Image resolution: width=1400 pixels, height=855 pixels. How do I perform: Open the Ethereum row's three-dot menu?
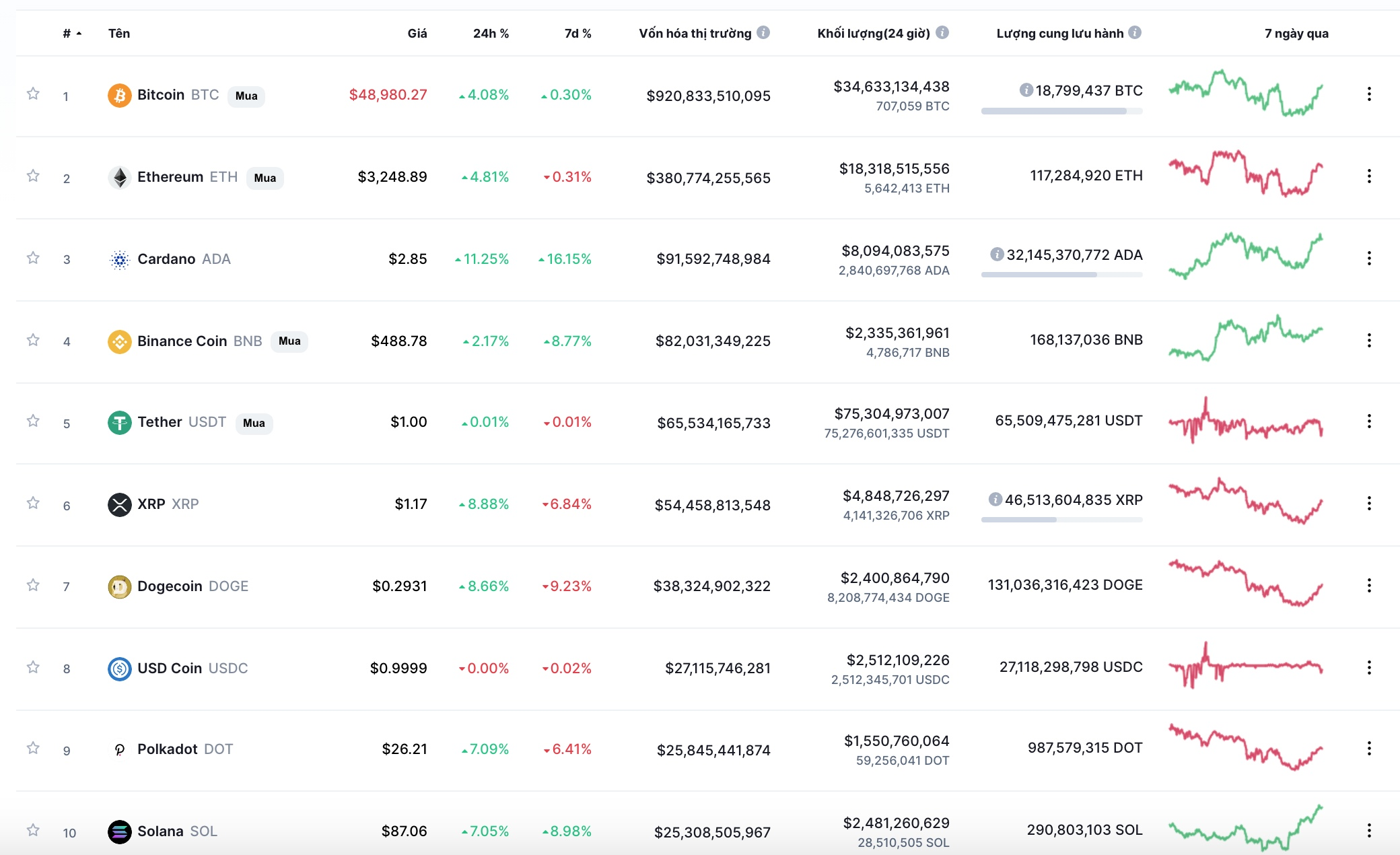pyautogui.click(x=1369, y=176)
